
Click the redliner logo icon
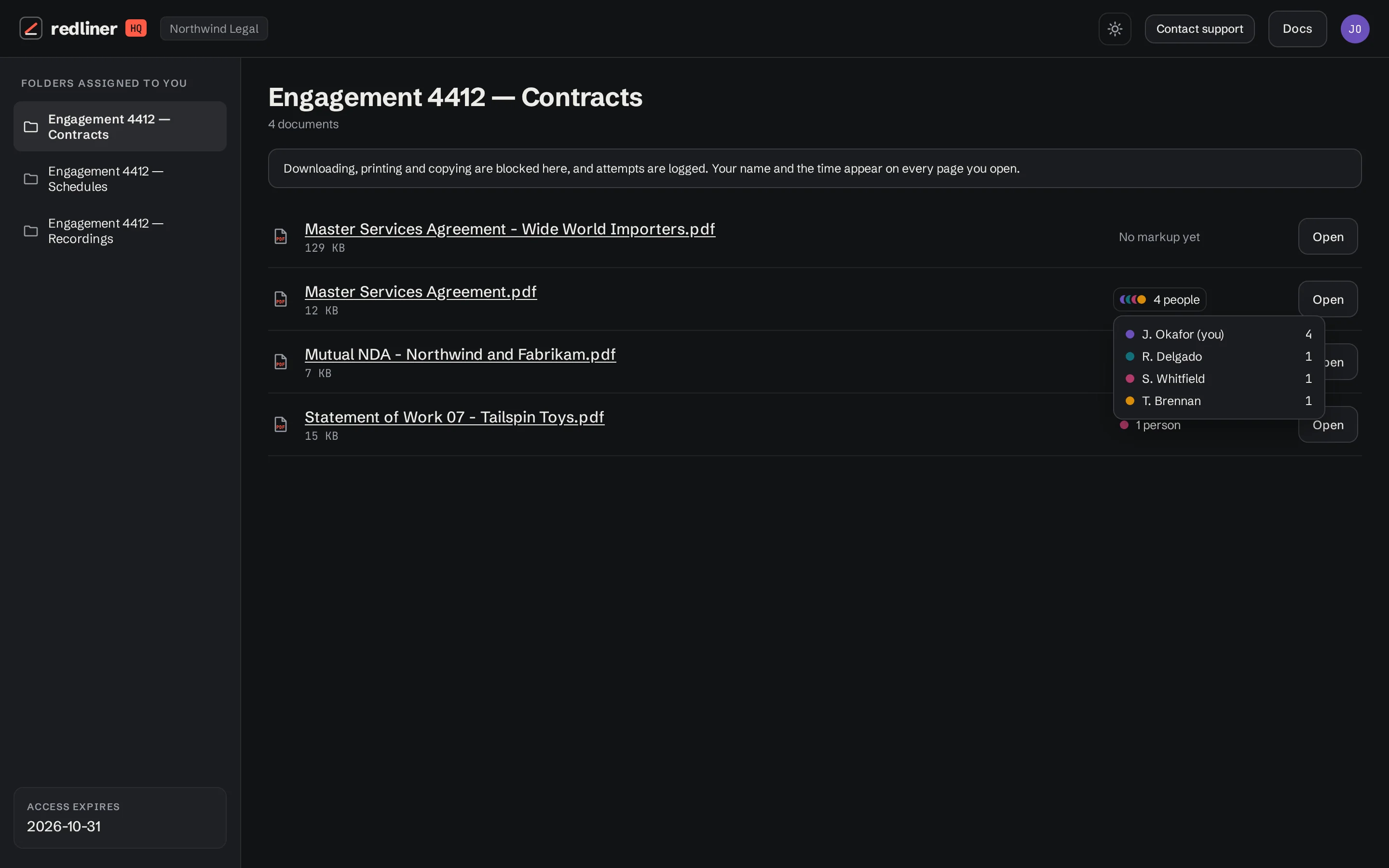(31, 28)
